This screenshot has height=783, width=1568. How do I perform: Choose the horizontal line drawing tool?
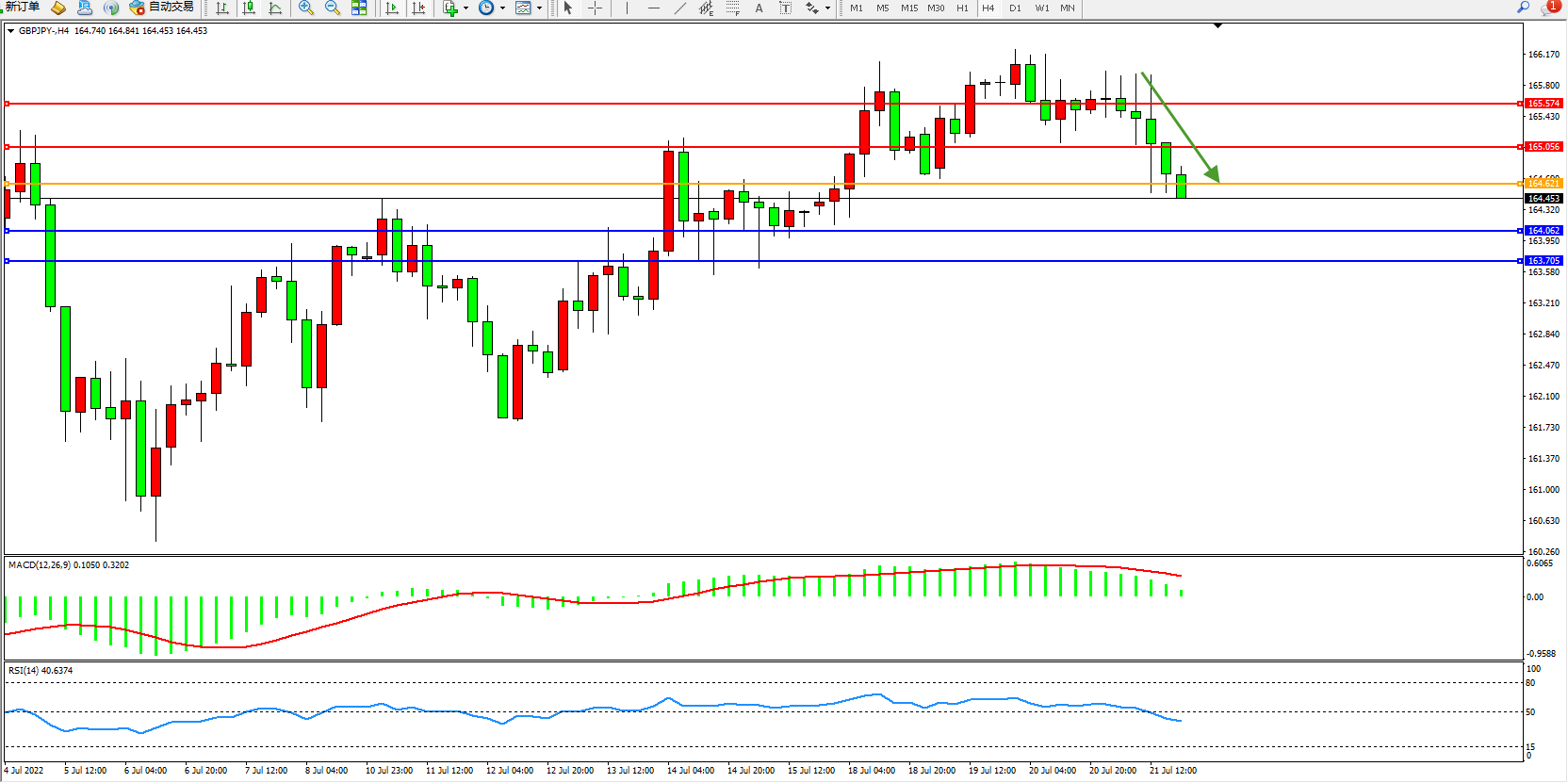coord(653,8)
